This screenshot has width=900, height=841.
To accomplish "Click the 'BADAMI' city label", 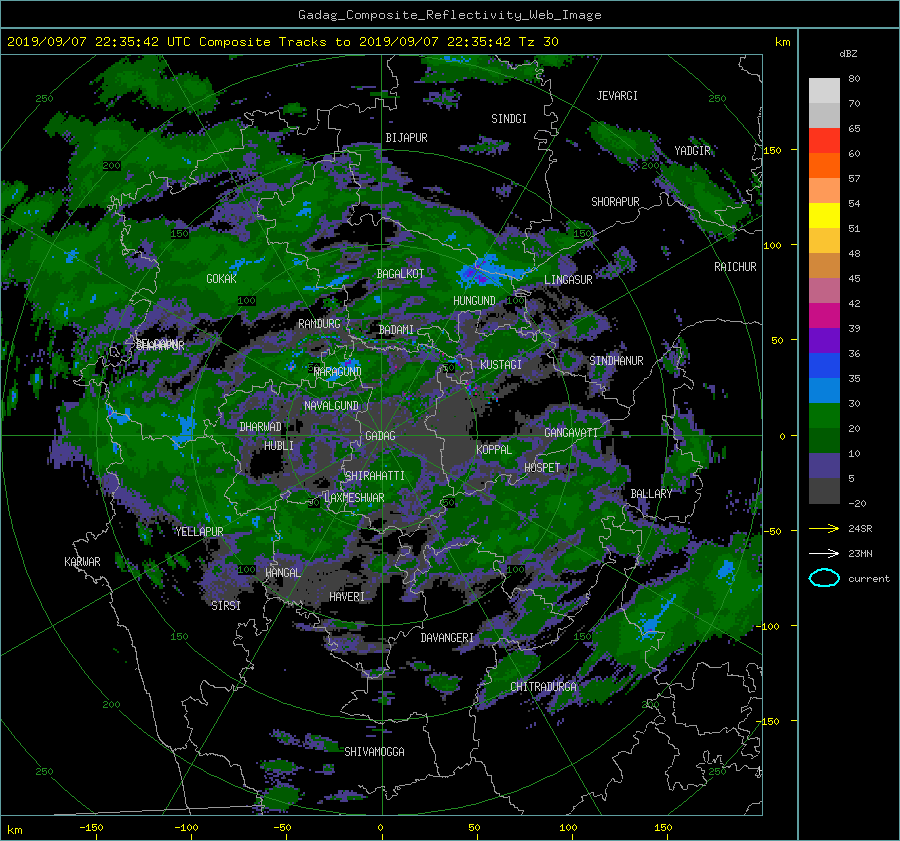I will pyautogui.click(x=396, y=330).
